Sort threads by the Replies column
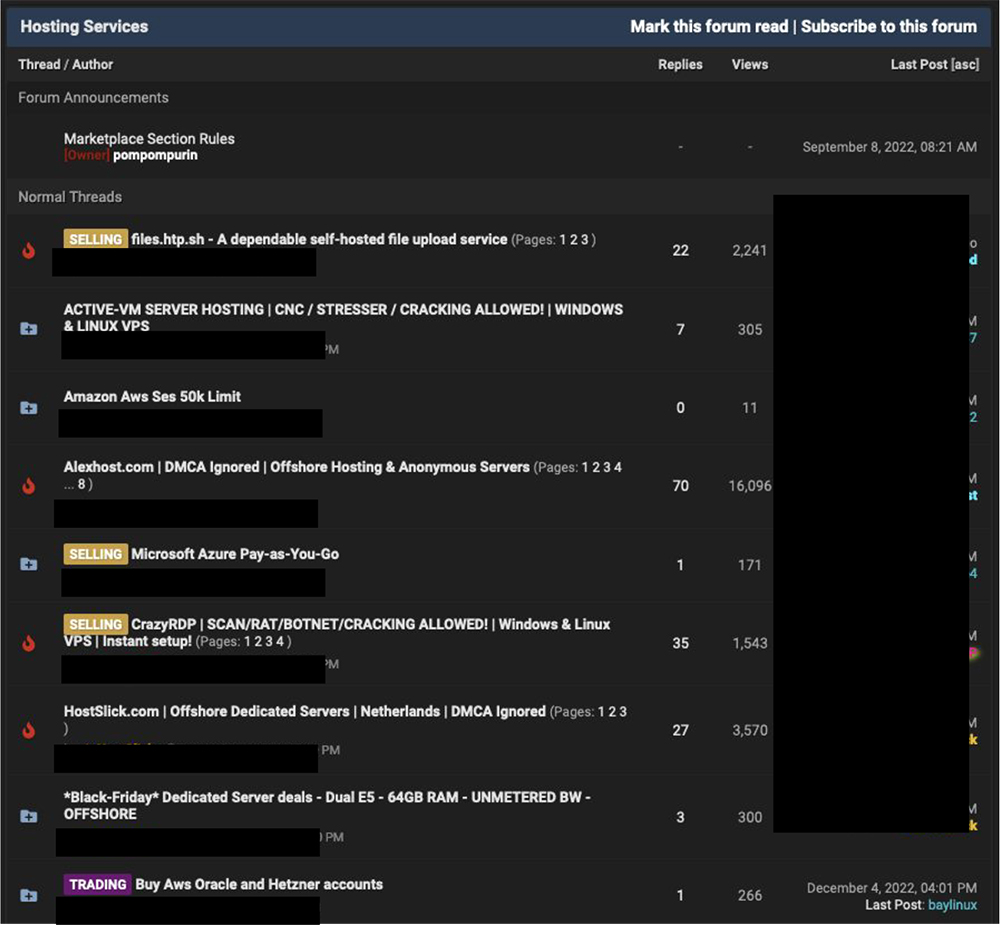This screenshot has height=925, width=1000. click(x=680, y=65)
